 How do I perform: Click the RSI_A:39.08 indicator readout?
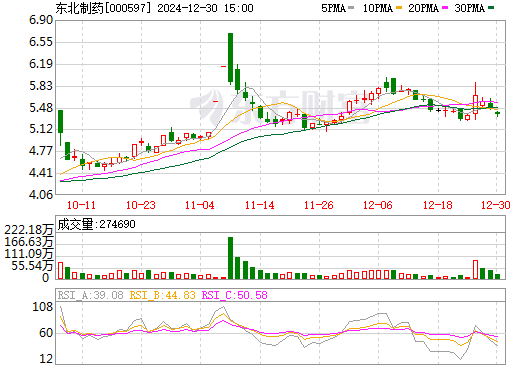(x=91, y=295)
